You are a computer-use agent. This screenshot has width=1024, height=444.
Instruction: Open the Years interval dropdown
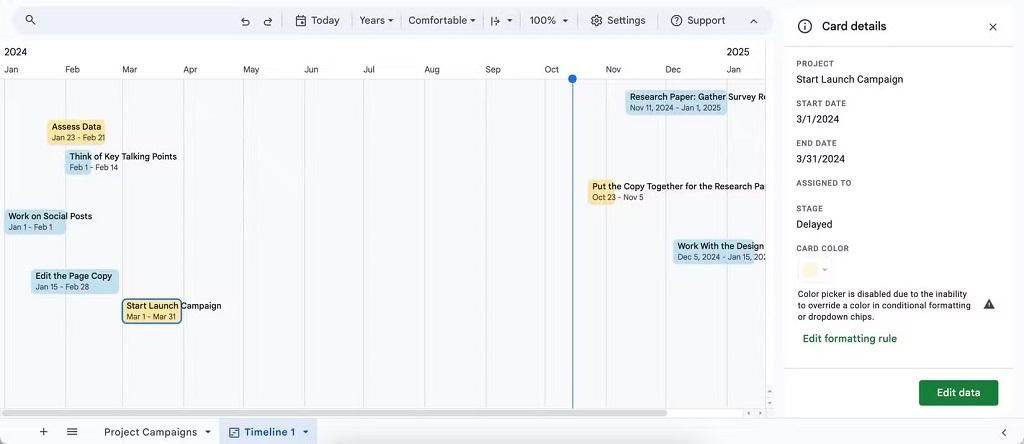(376, 20)
